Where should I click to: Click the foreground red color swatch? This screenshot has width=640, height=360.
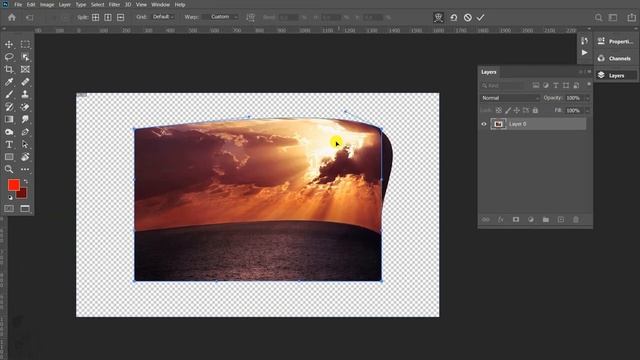coord(13,185)
